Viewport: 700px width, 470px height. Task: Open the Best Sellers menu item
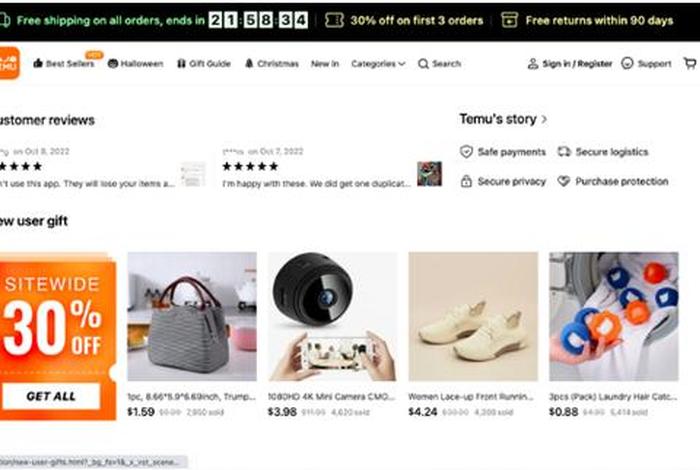click(x=66, y=63)
